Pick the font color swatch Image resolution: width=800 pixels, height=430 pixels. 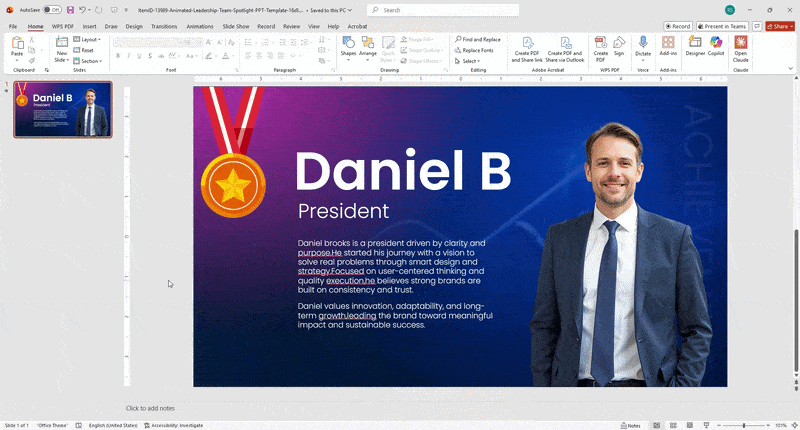pos(225,56)
